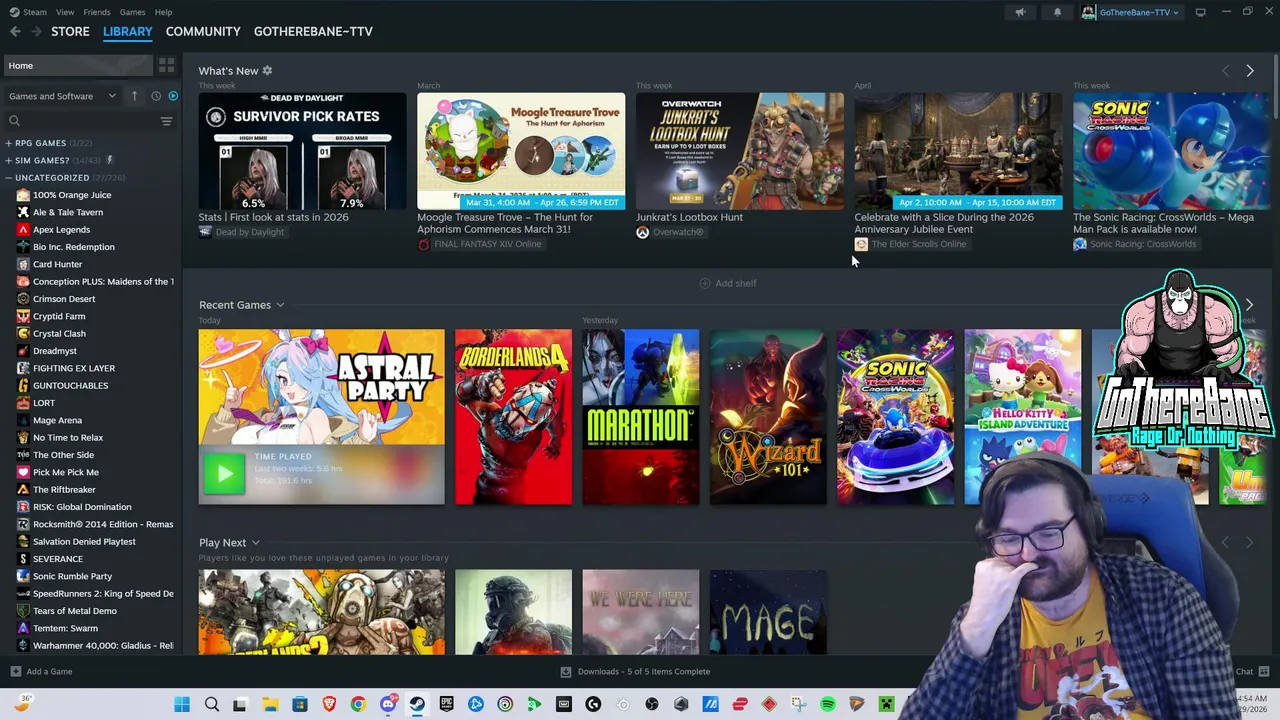
Task: Open the notifications bell
Action: (x=1057, y=12)
